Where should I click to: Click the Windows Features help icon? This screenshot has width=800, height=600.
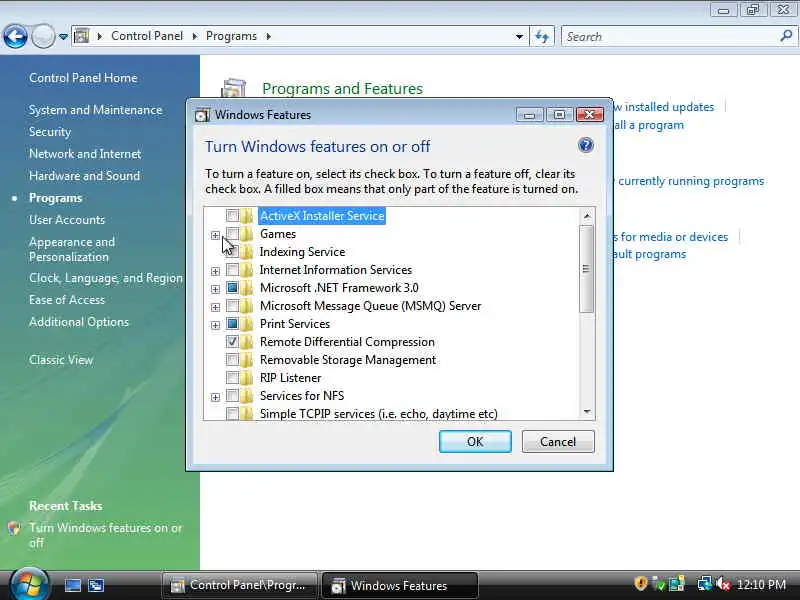[586, 145]
